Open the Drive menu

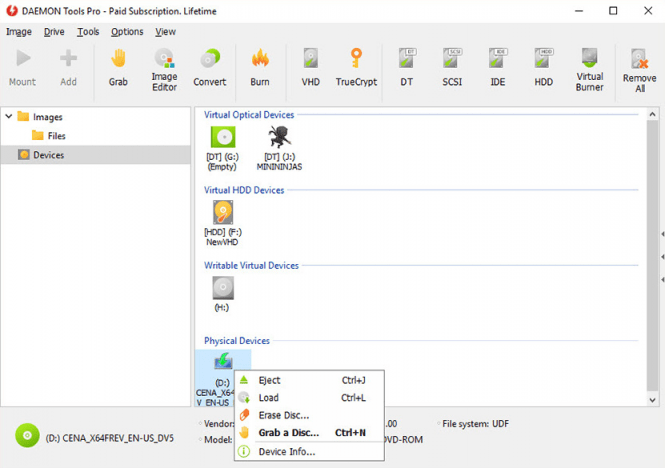pos(54,32)
